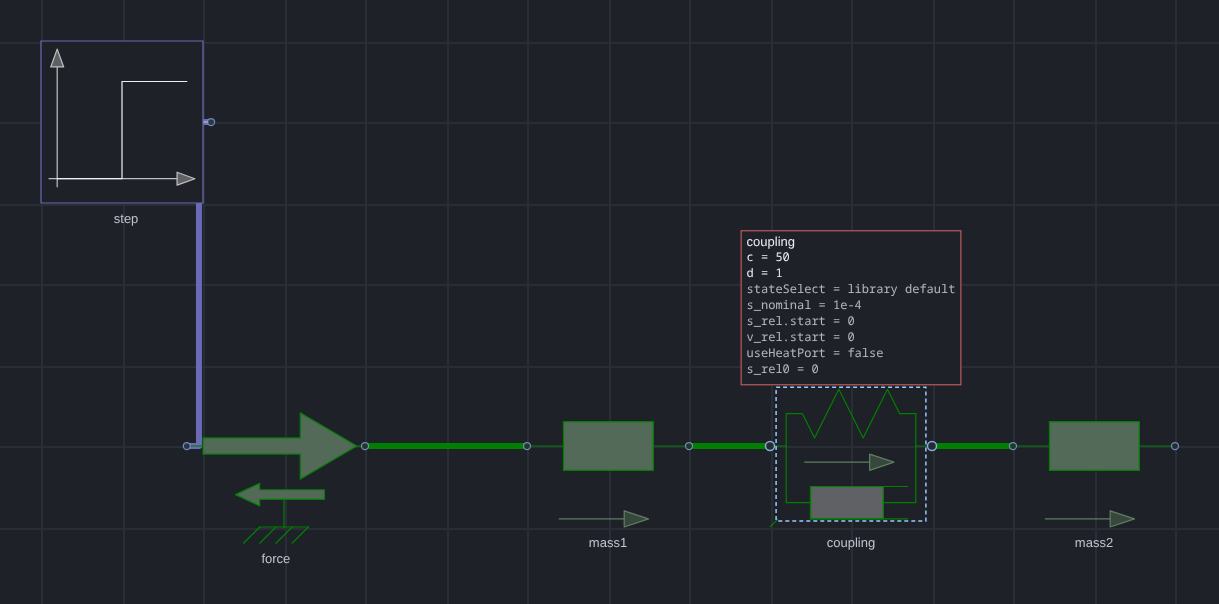Viewport: 1219px width, 604px height.
Task: Click the 'mass1' component label
Action: pyautogui.click(x=608, y=543)
